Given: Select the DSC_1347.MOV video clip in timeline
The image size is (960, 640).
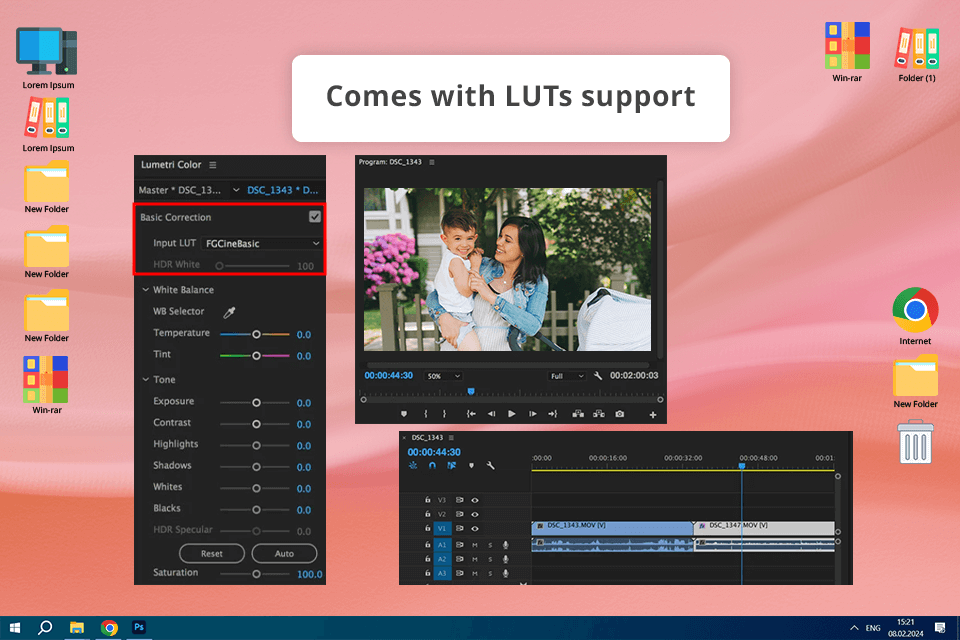Looking at the screenshot, I should coord(765,528).
